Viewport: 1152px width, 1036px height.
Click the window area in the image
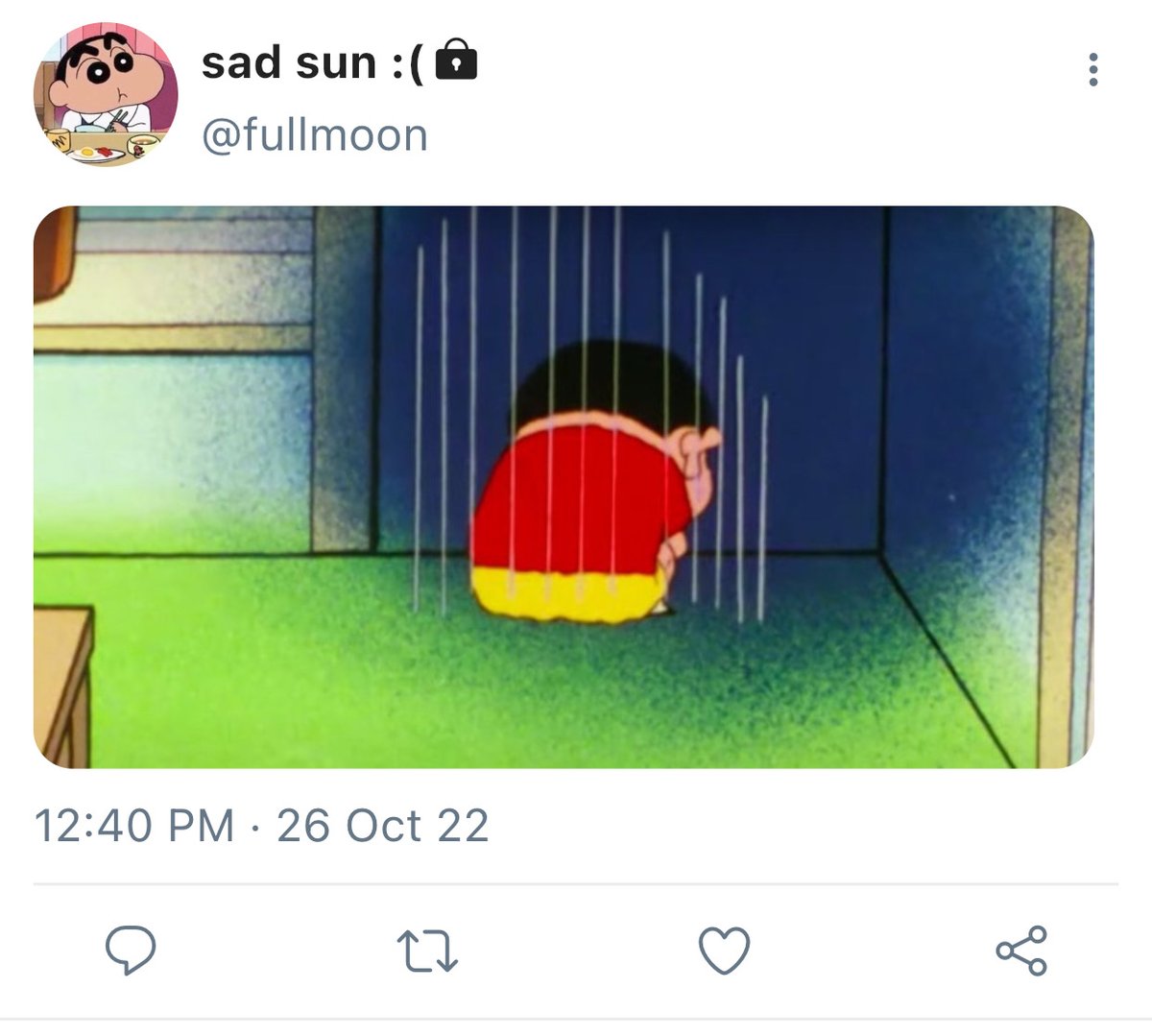tap(173, 278)
